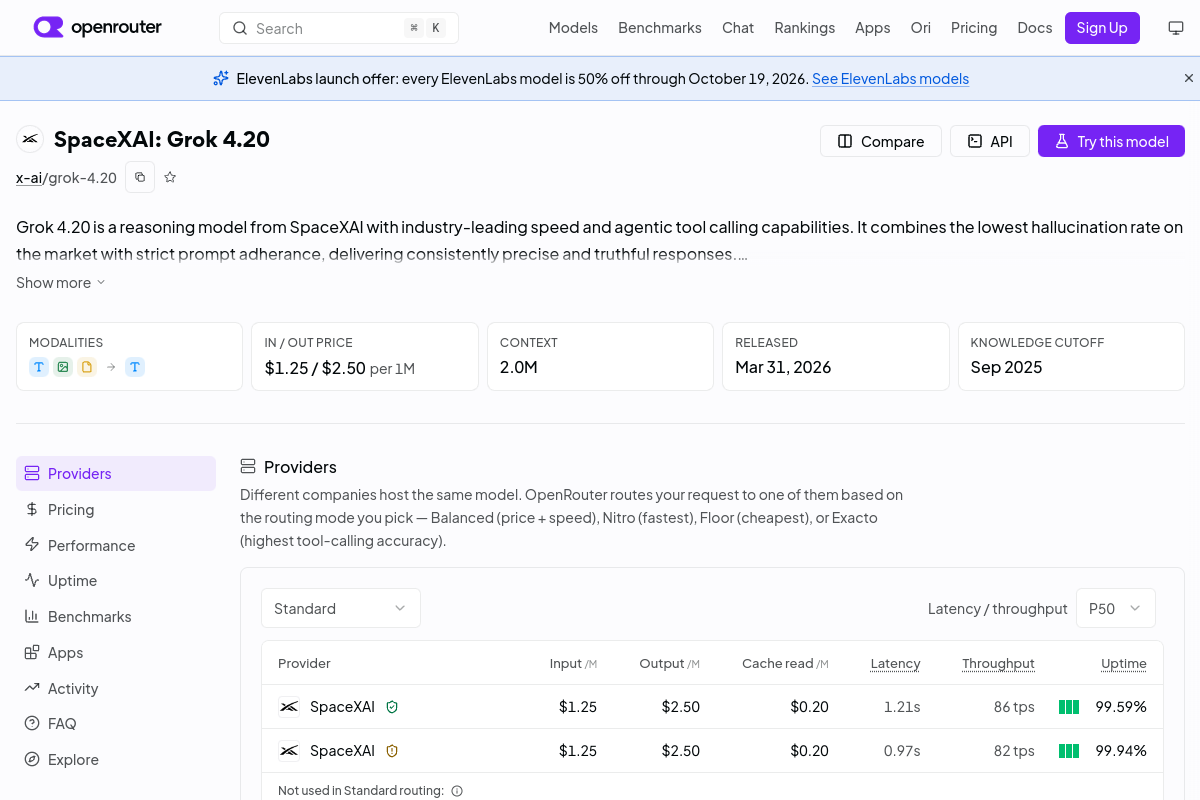Click the Search input field

[x=339, y=28]
